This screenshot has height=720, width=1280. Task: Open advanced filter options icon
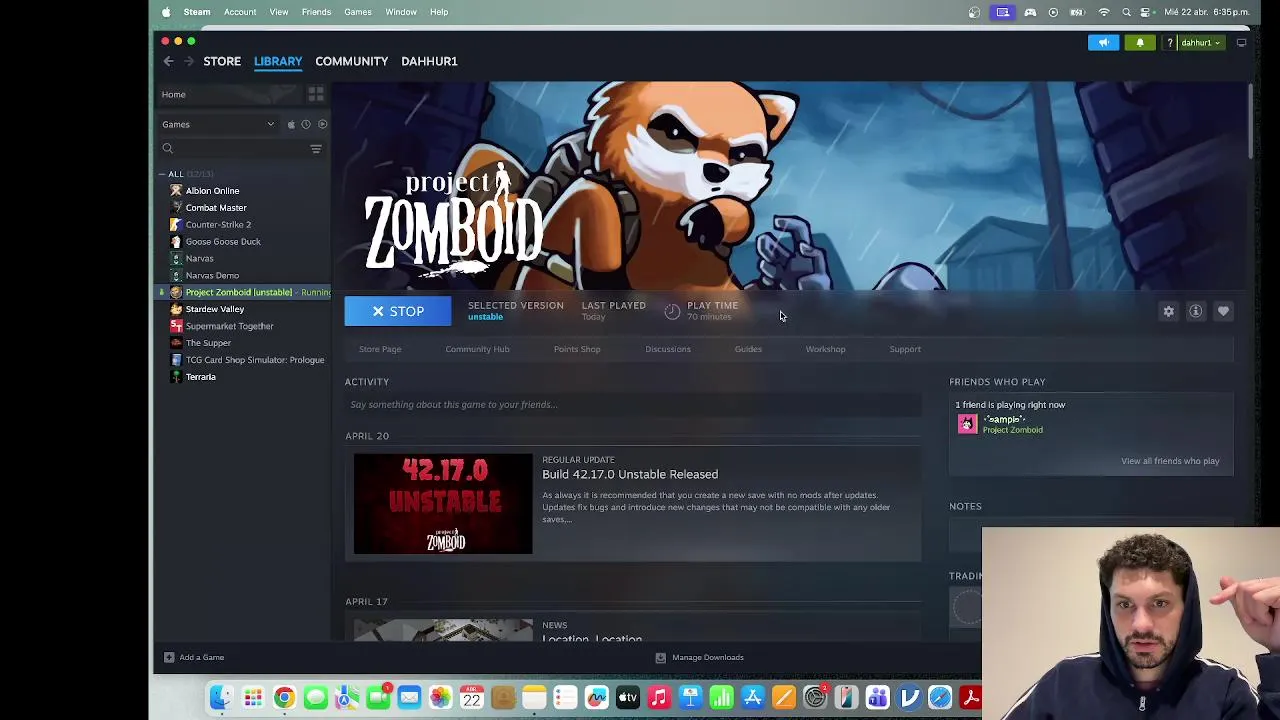316,148
